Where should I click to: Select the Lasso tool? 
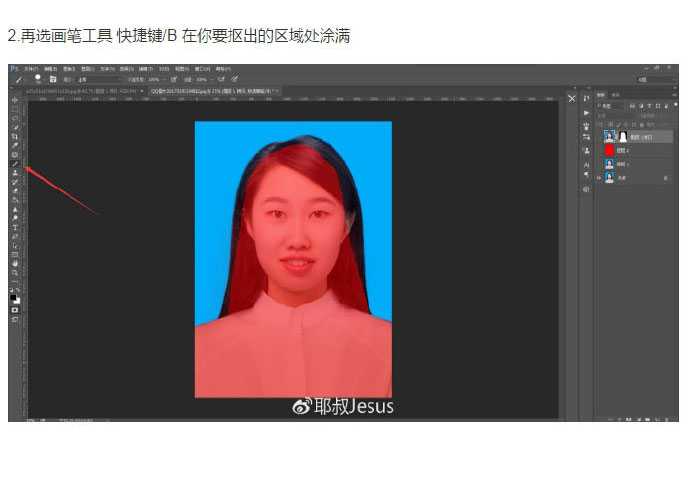click(15, 118)
